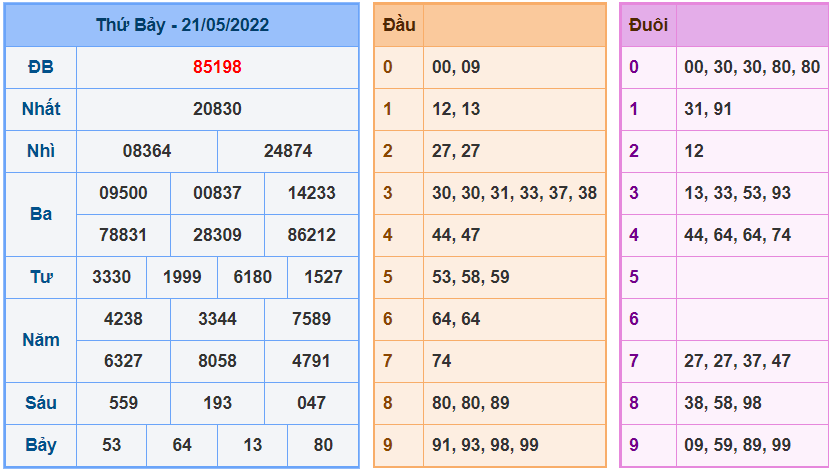Click the Đuôi values '31, 91'

(708, 109)
